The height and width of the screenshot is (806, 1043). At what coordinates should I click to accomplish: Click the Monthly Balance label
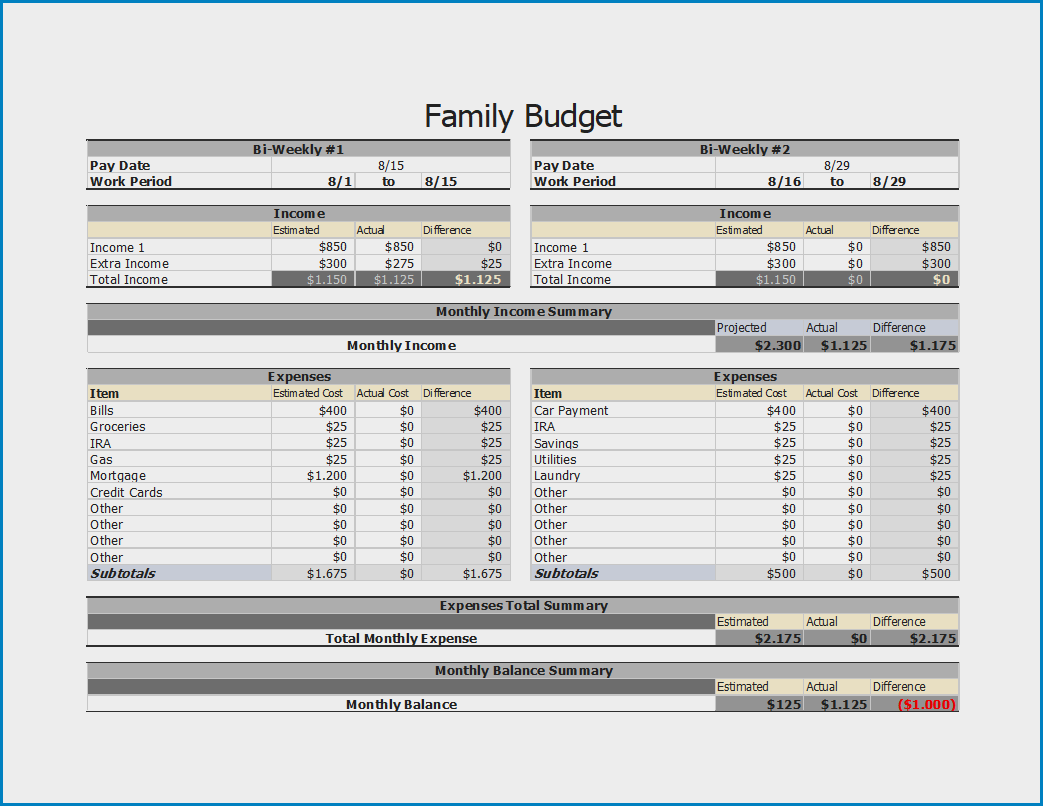401,704
